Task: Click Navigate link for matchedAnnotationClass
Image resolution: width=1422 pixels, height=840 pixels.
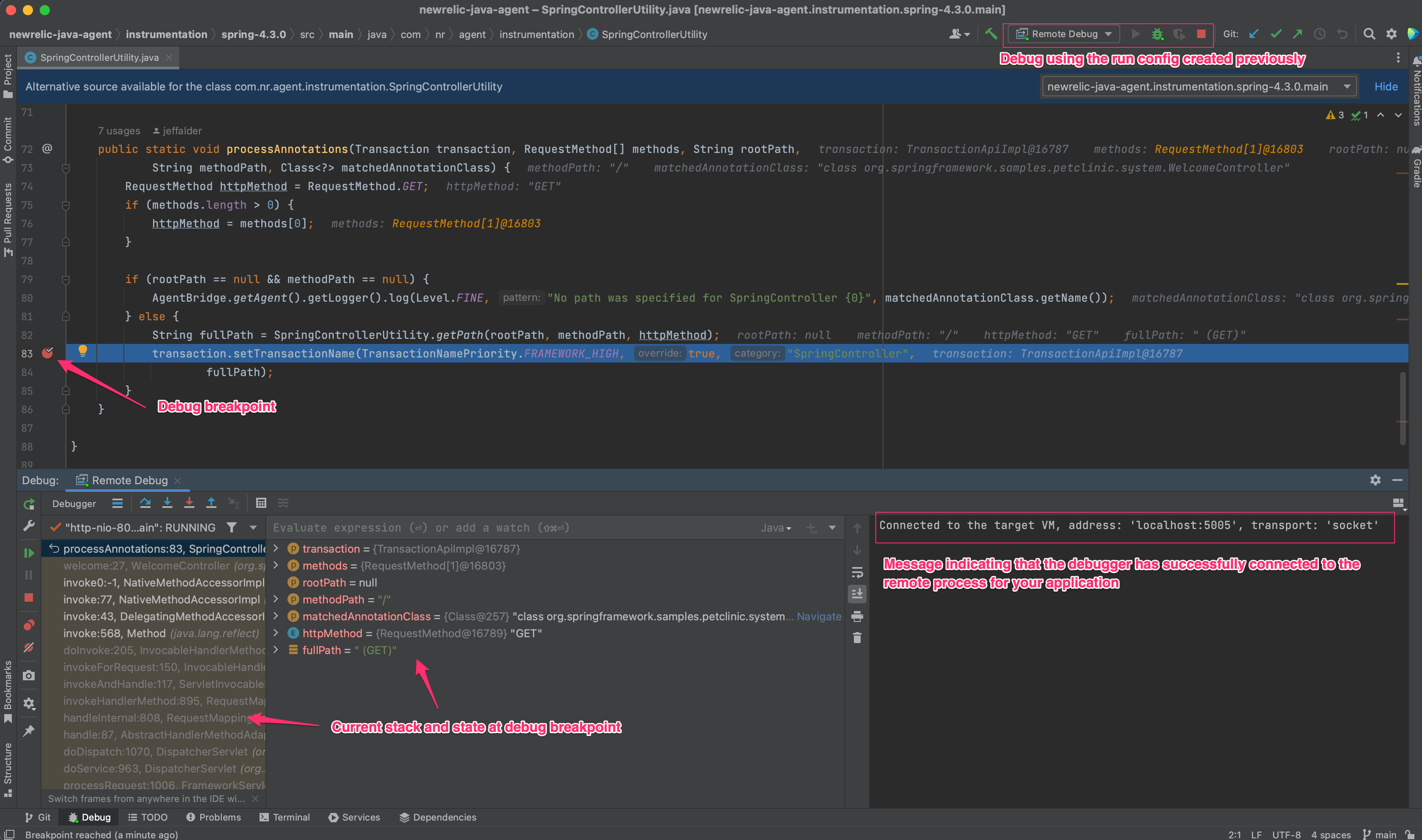Action: click(x=818, y=616)
